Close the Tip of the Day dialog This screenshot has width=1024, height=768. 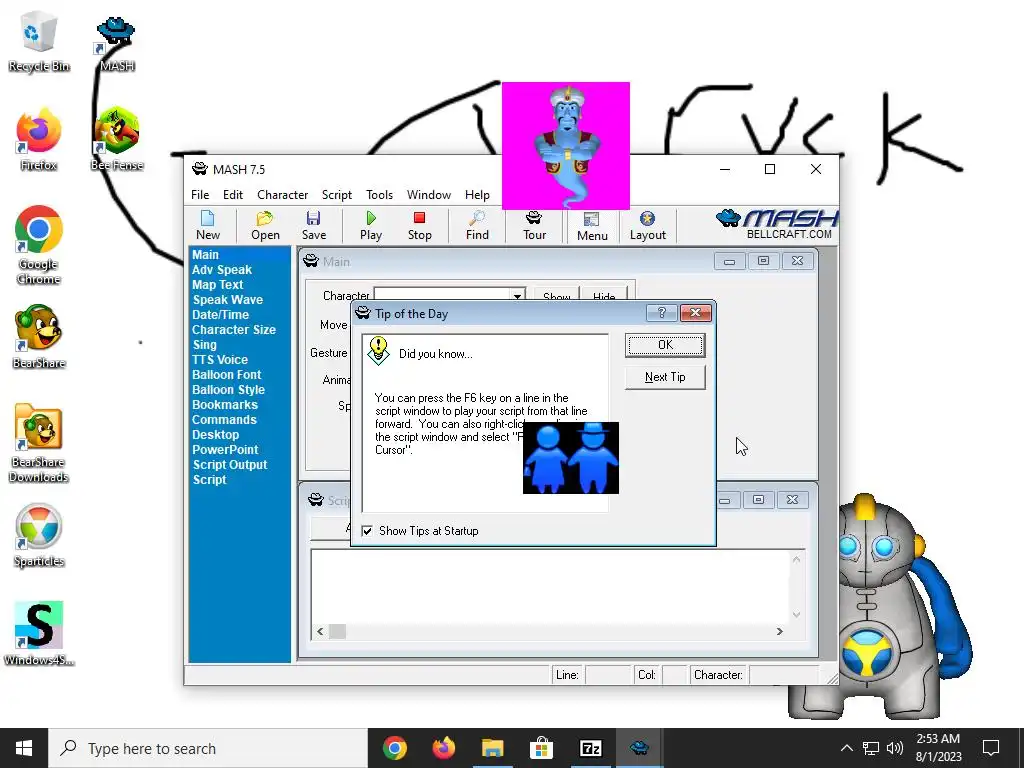696,313
